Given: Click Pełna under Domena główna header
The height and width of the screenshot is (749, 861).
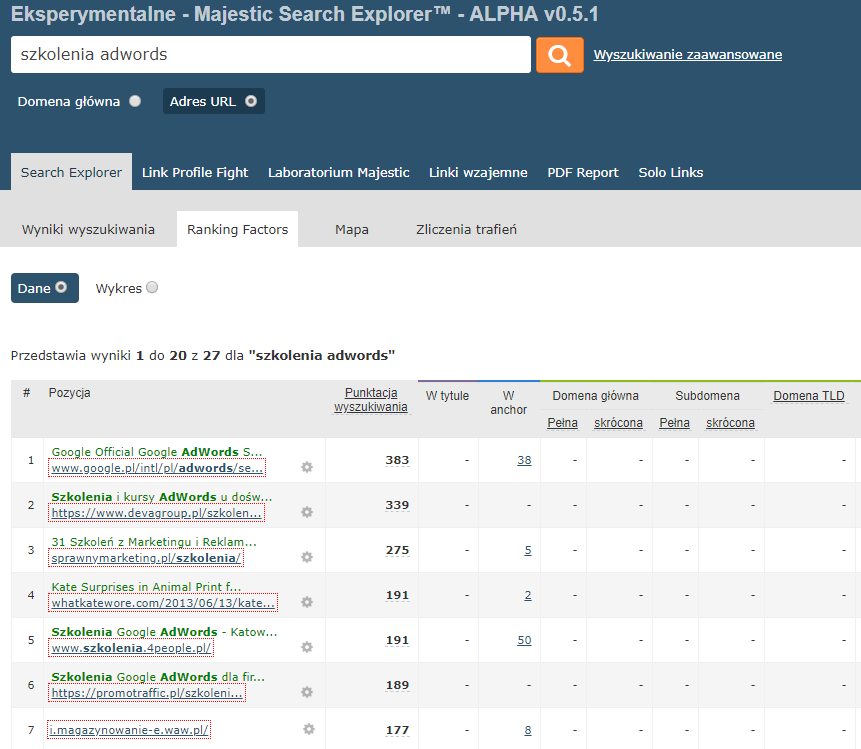Looking at the screenshot, I should click(x=562, y=423).
